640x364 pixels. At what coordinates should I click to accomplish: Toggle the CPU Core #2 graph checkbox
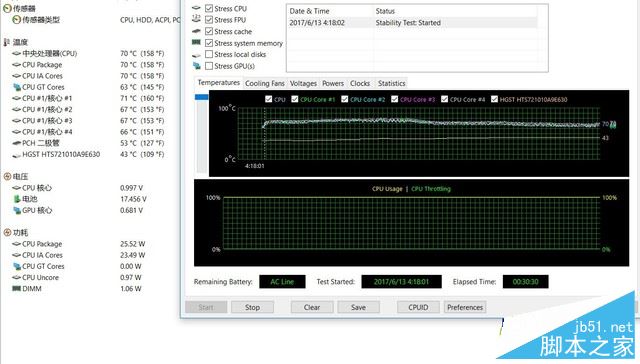[x=344, y=99]
